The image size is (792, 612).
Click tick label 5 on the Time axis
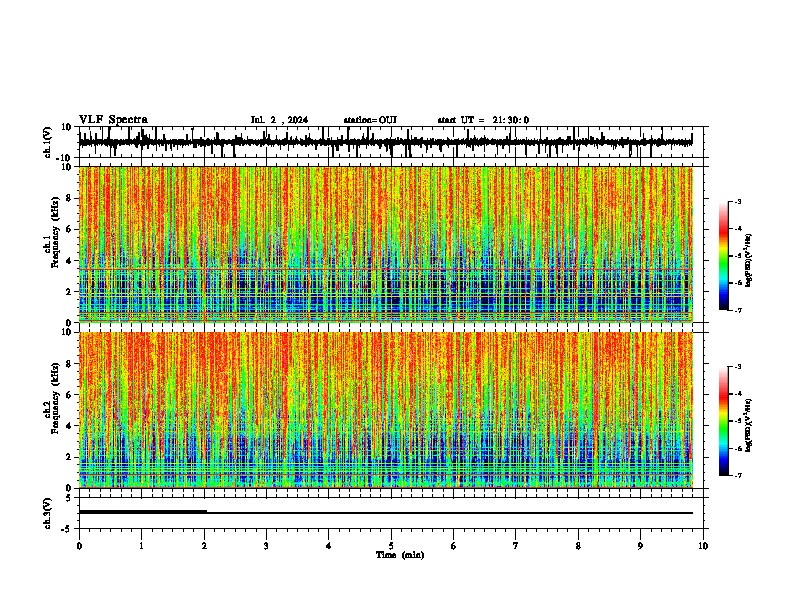[391, 546]
